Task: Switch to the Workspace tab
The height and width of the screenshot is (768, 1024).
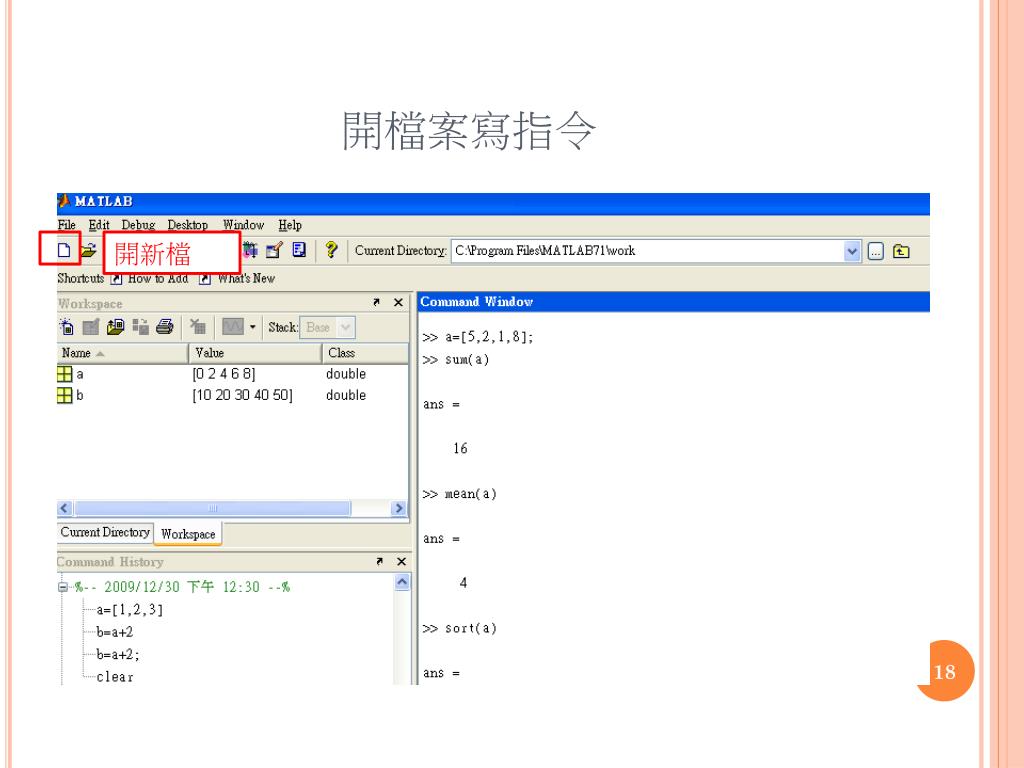Action: point(188,534)
